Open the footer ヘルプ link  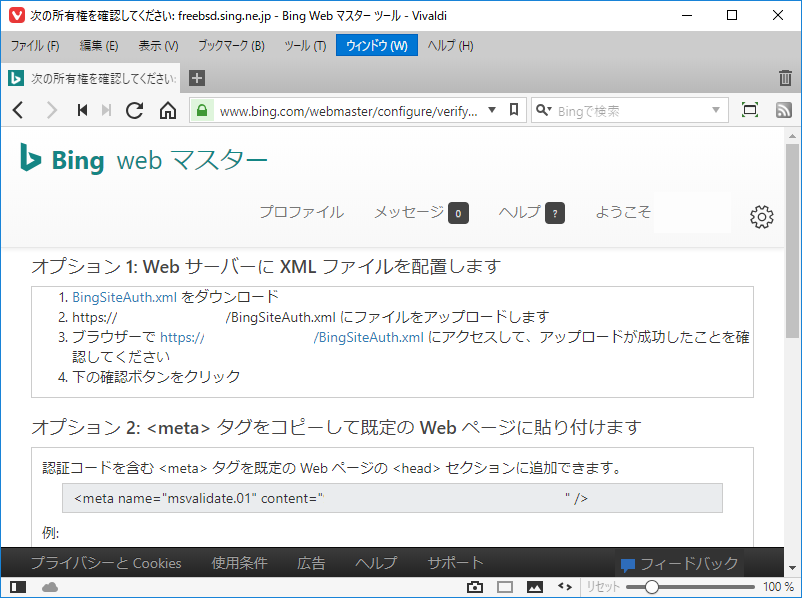[x=376, y=563]
